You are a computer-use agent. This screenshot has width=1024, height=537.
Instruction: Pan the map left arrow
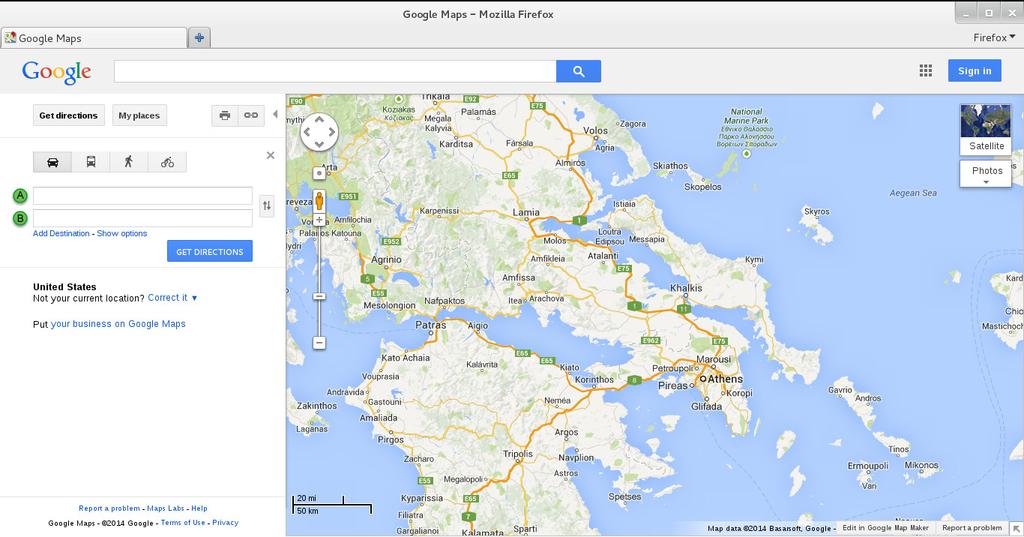pos(307,132)
